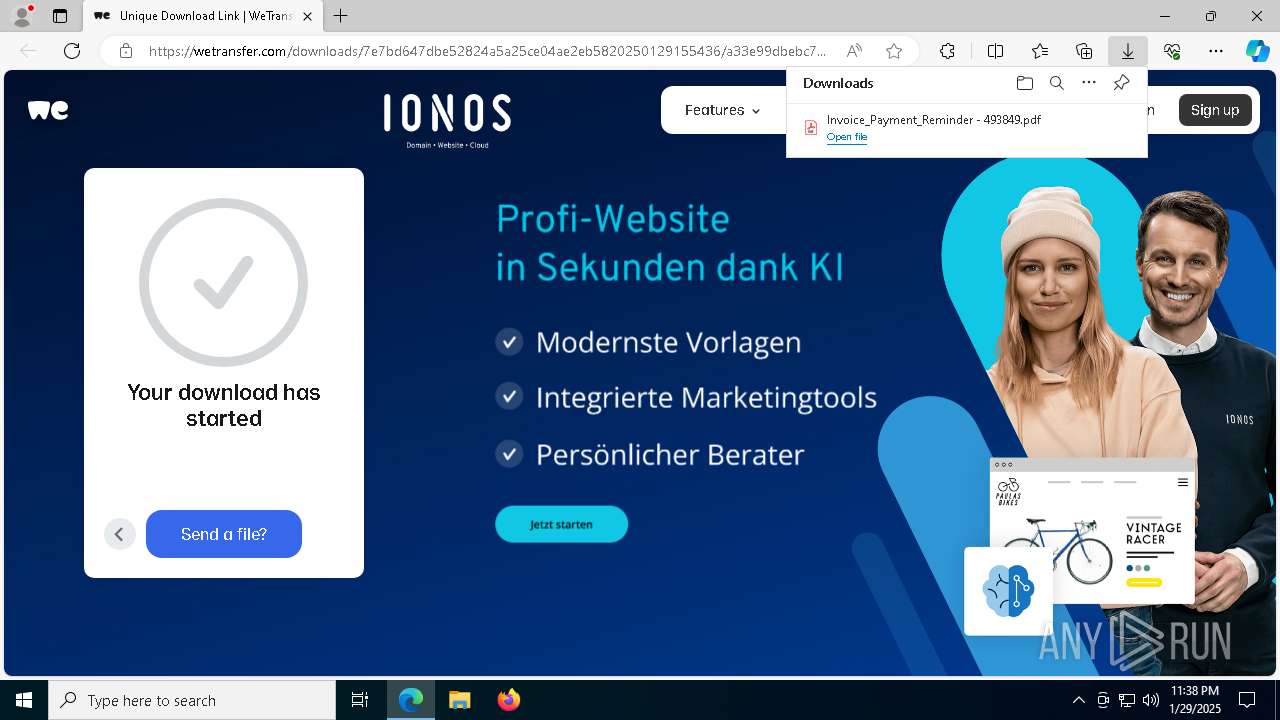The height and width of the screenshot is (720, 1280).
Task: Toggle split screen icon
Action: (996, 51)
